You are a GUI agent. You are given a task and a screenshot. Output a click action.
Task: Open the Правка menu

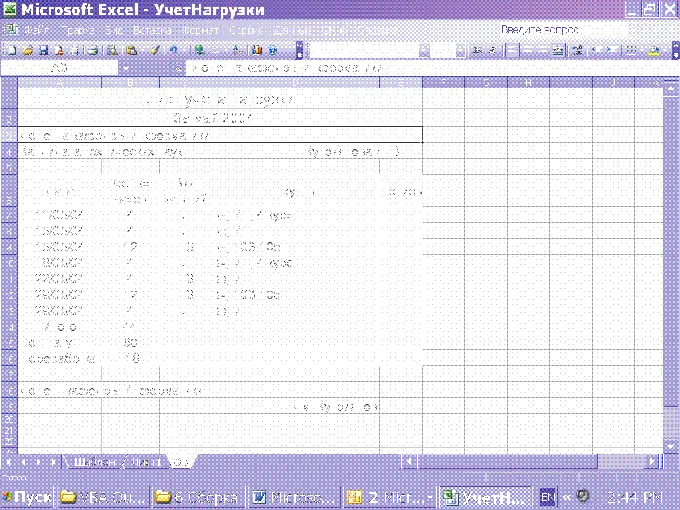(x=79, y=30)
